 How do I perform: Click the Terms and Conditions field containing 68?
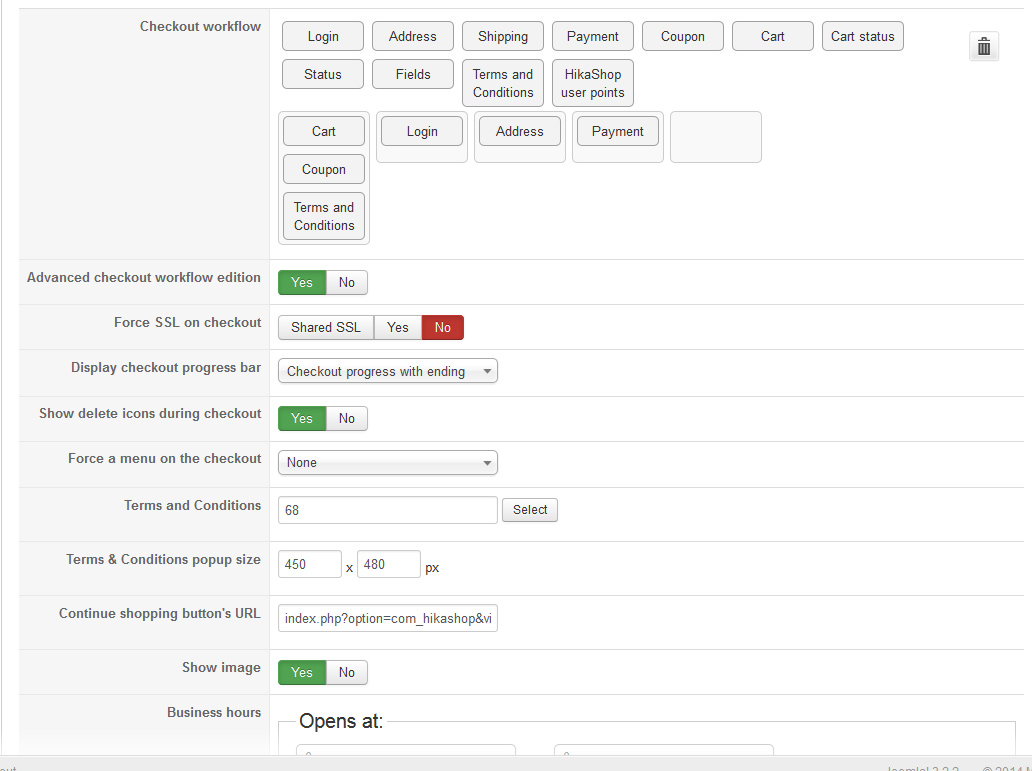pyautogui.click(x=388, y=510)
